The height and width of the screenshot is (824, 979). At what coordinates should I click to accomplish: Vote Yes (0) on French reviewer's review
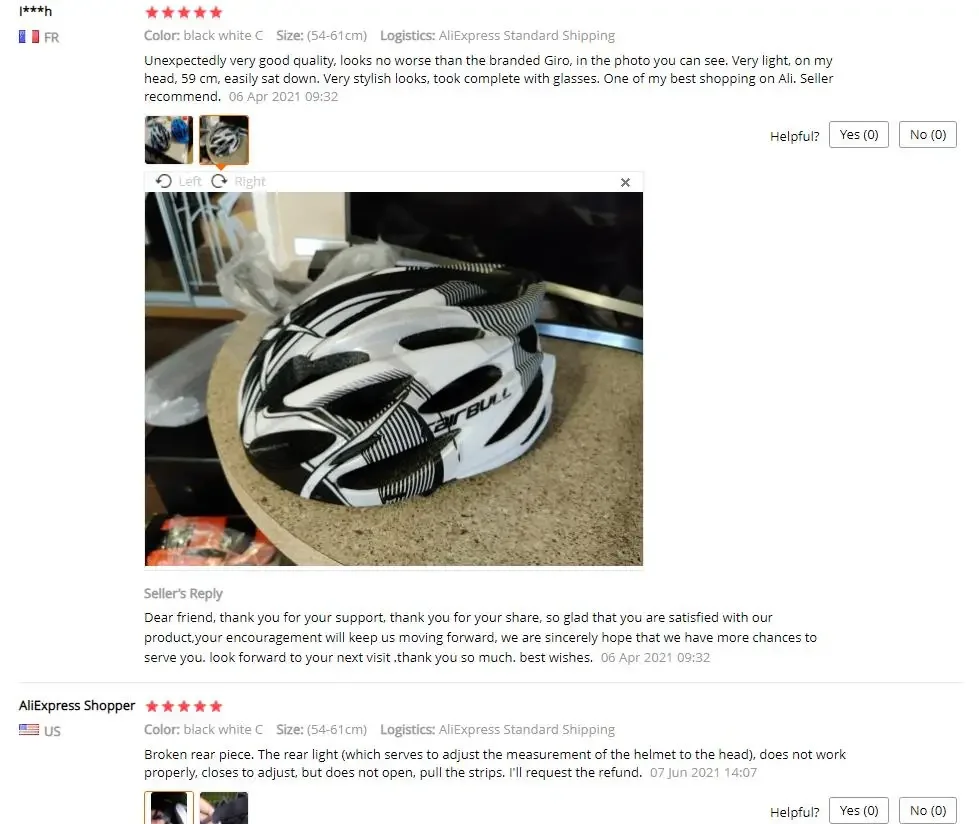858,135
